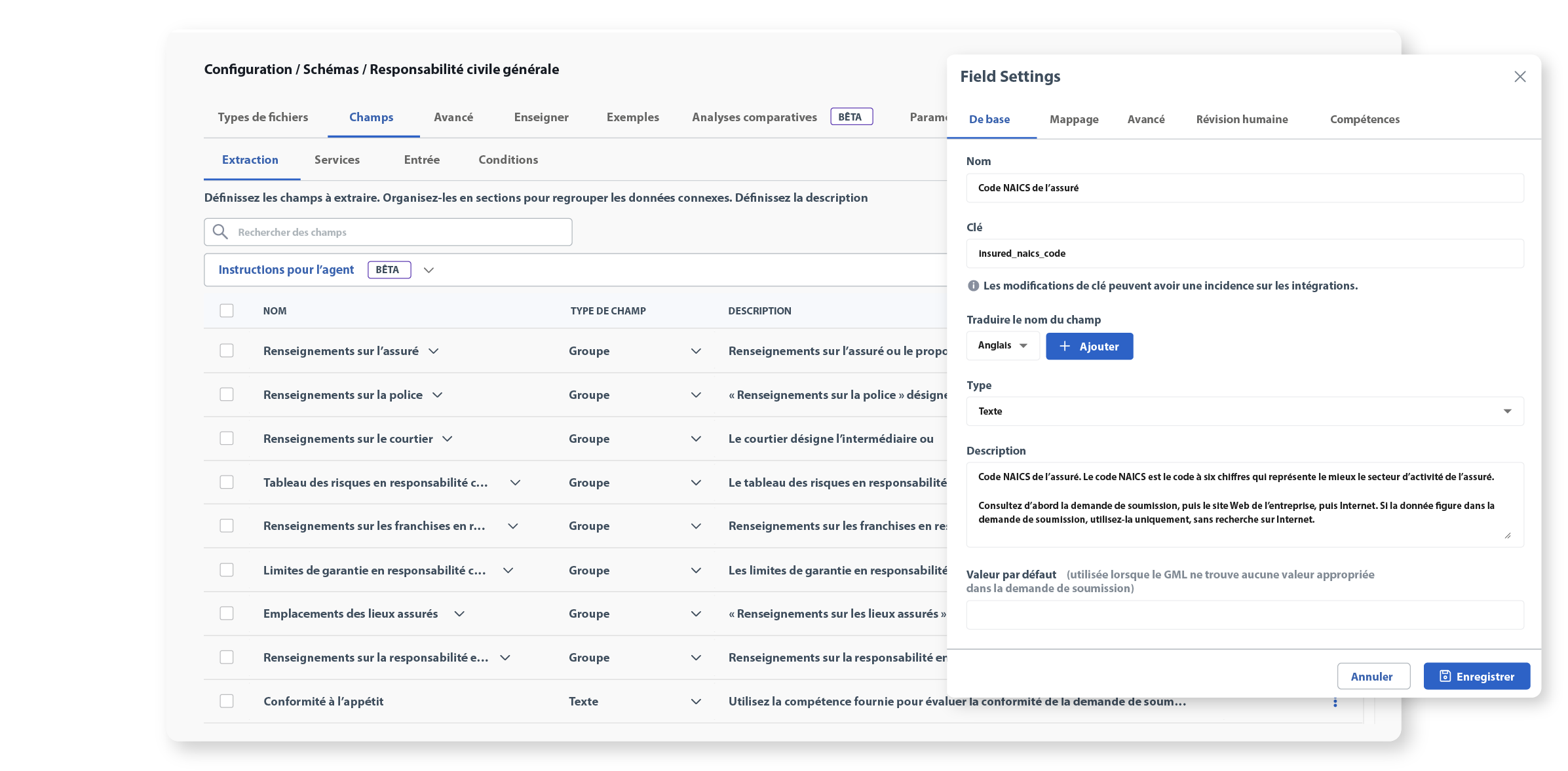This screenshot has height=771, width=1568.
Task: Switch to the Mappage tab
Action: click(x=1074, y=119)
